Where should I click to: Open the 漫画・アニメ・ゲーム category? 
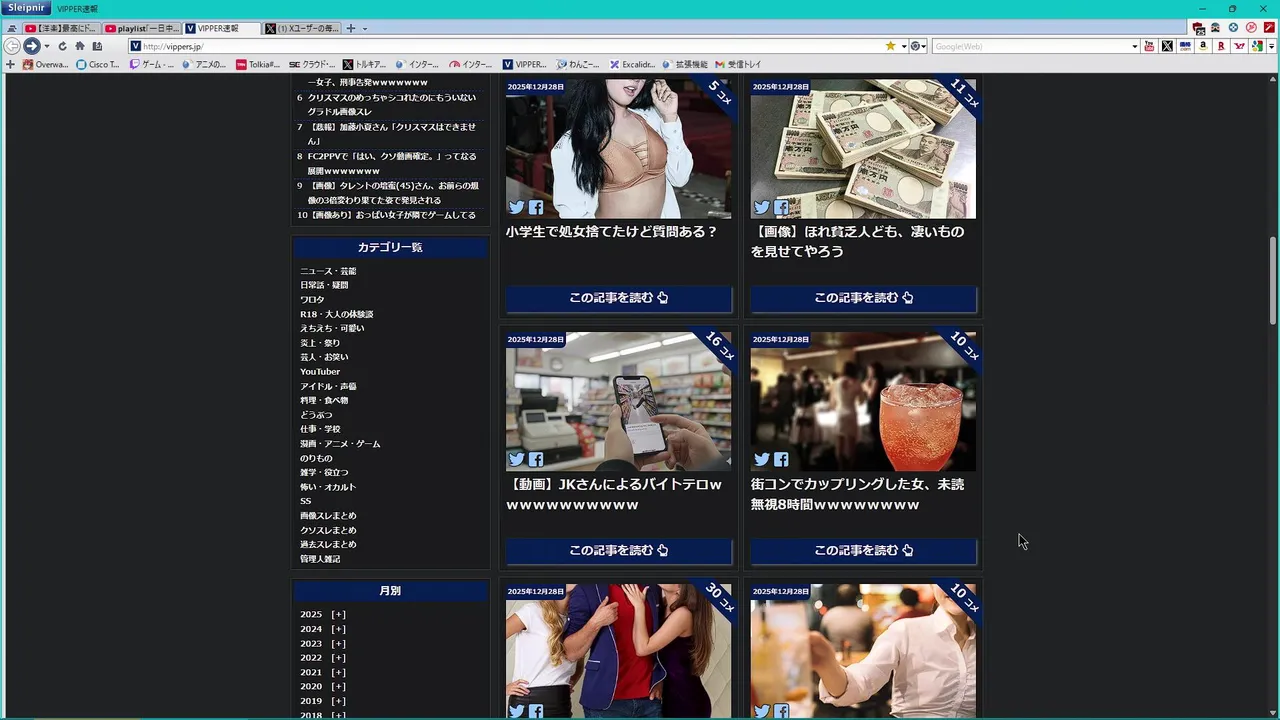point(340,444)
